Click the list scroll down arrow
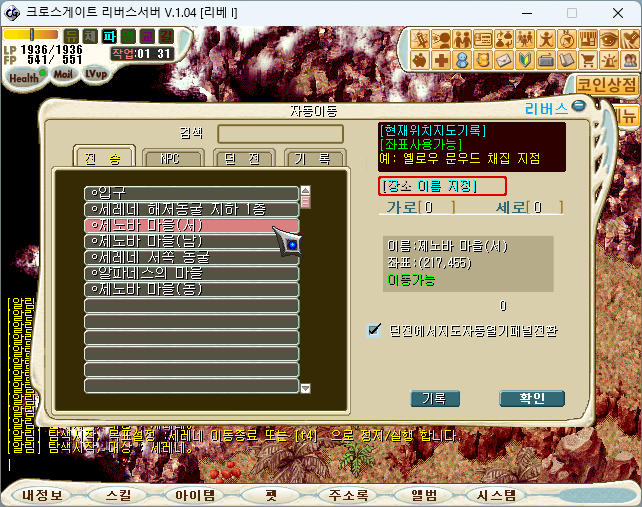The image size is (642, 507). point(305,388)
